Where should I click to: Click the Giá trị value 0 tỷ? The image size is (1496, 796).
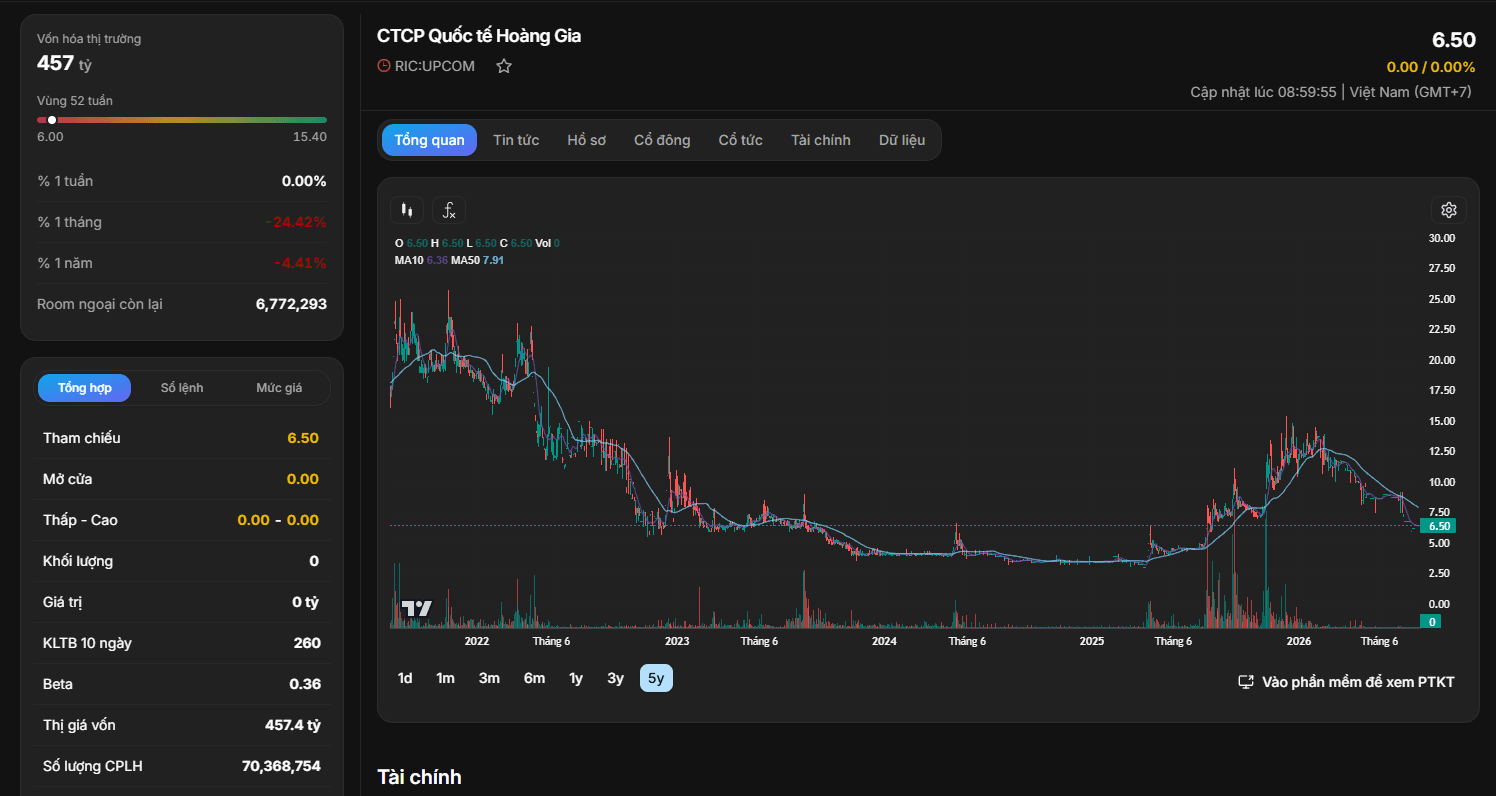pyautogui.click(x=306, y=602)
